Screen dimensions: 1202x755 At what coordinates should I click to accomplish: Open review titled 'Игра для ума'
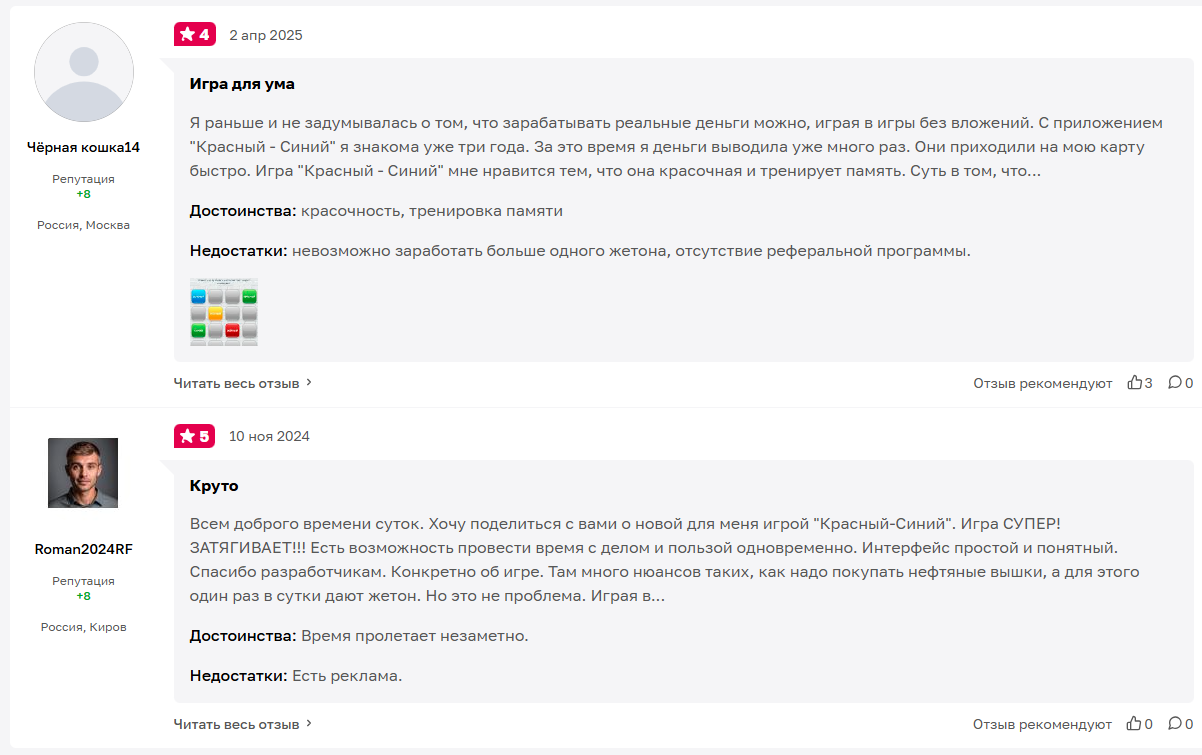pyautogui.click(x=242, y=84)
